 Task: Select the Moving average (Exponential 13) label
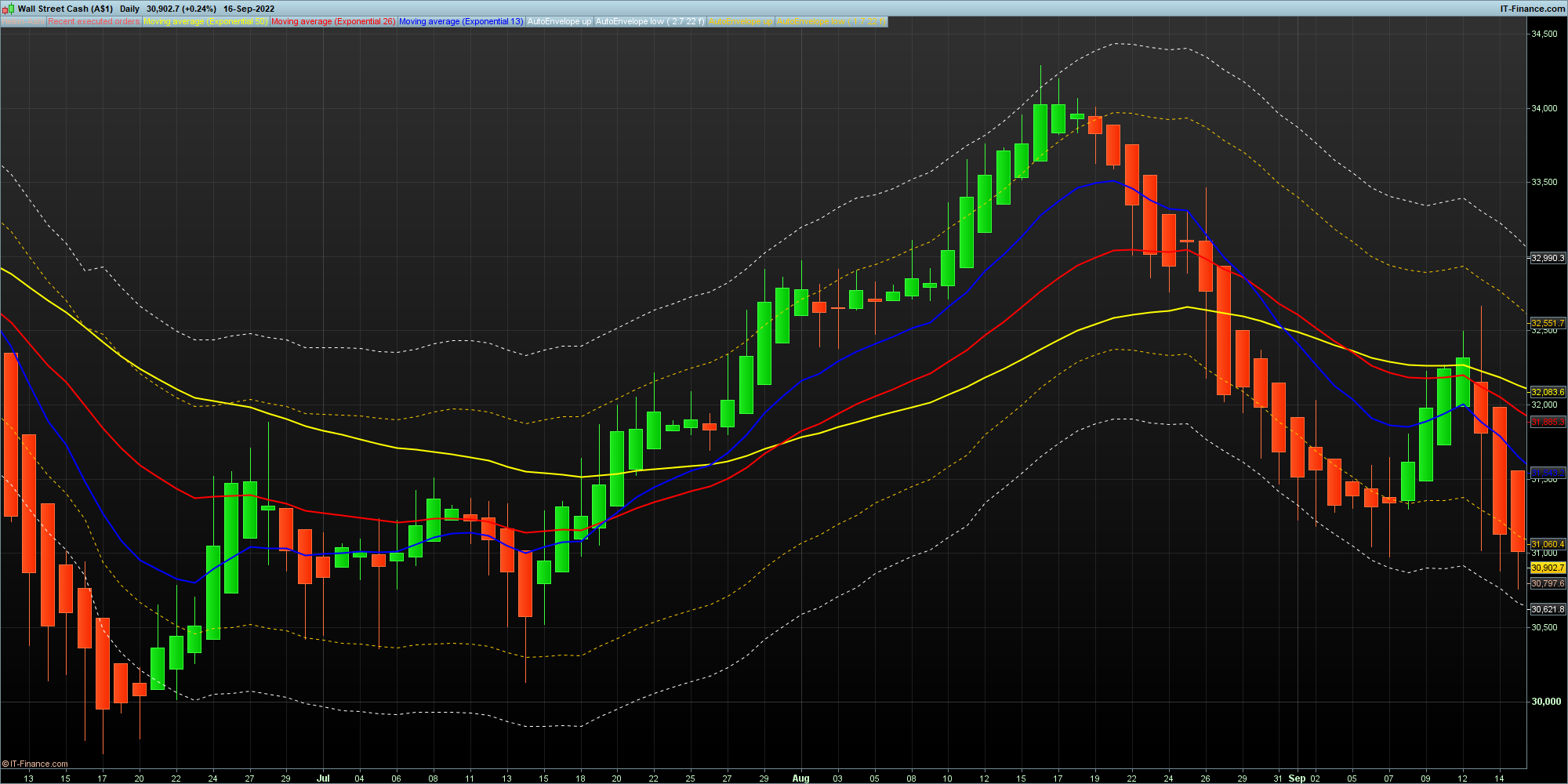click(x=461, y=22)
